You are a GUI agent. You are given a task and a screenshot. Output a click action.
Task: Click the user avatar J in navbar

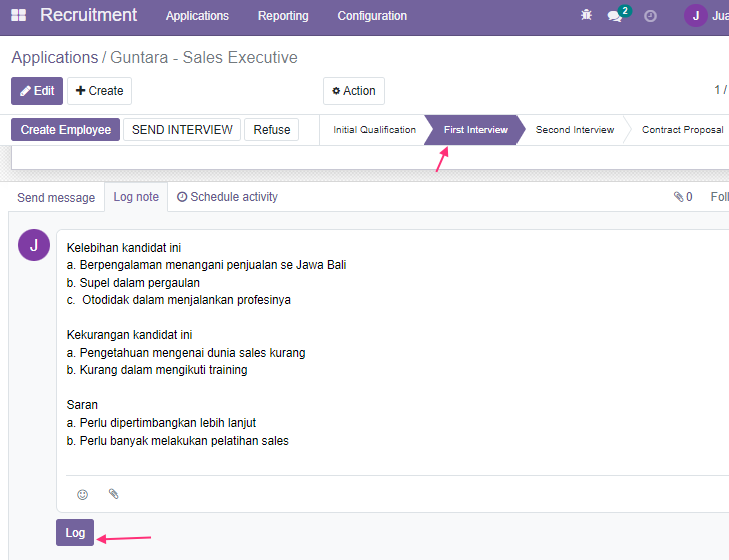coord(696,16)
